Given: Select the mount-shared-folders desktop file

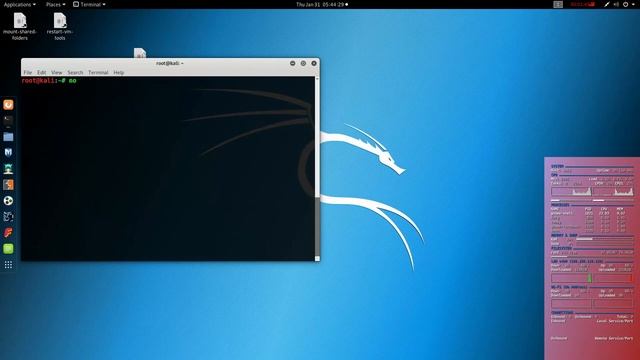Looking at the screenshot, I should pos(20,26).
